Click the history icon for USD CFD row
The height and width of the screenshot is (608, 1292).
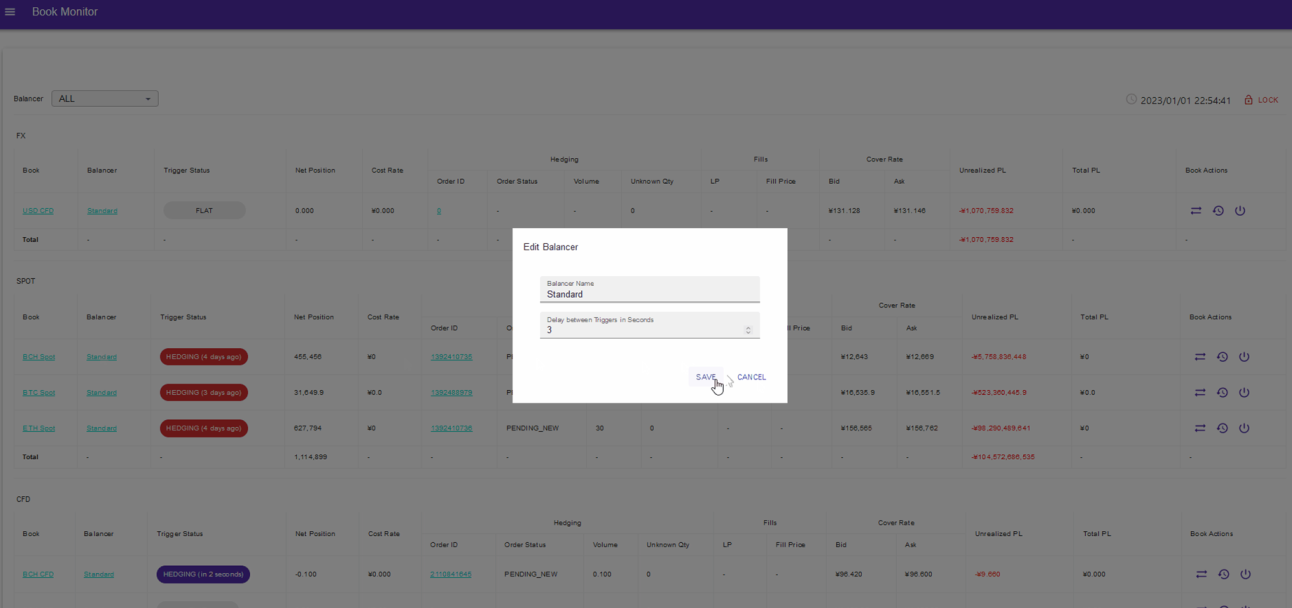click(1218, 211)
